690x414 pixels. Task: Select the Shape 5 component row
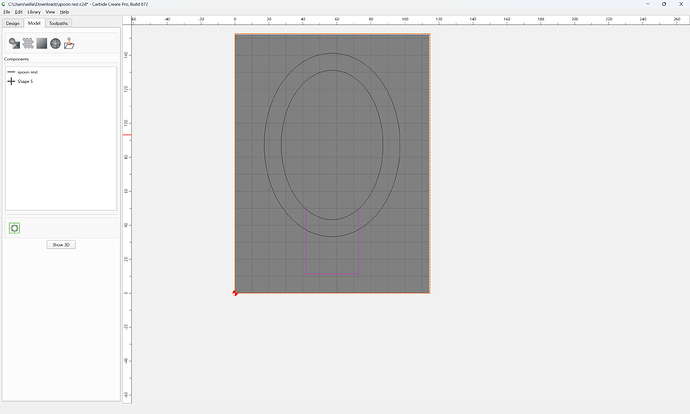pos(61,81)
